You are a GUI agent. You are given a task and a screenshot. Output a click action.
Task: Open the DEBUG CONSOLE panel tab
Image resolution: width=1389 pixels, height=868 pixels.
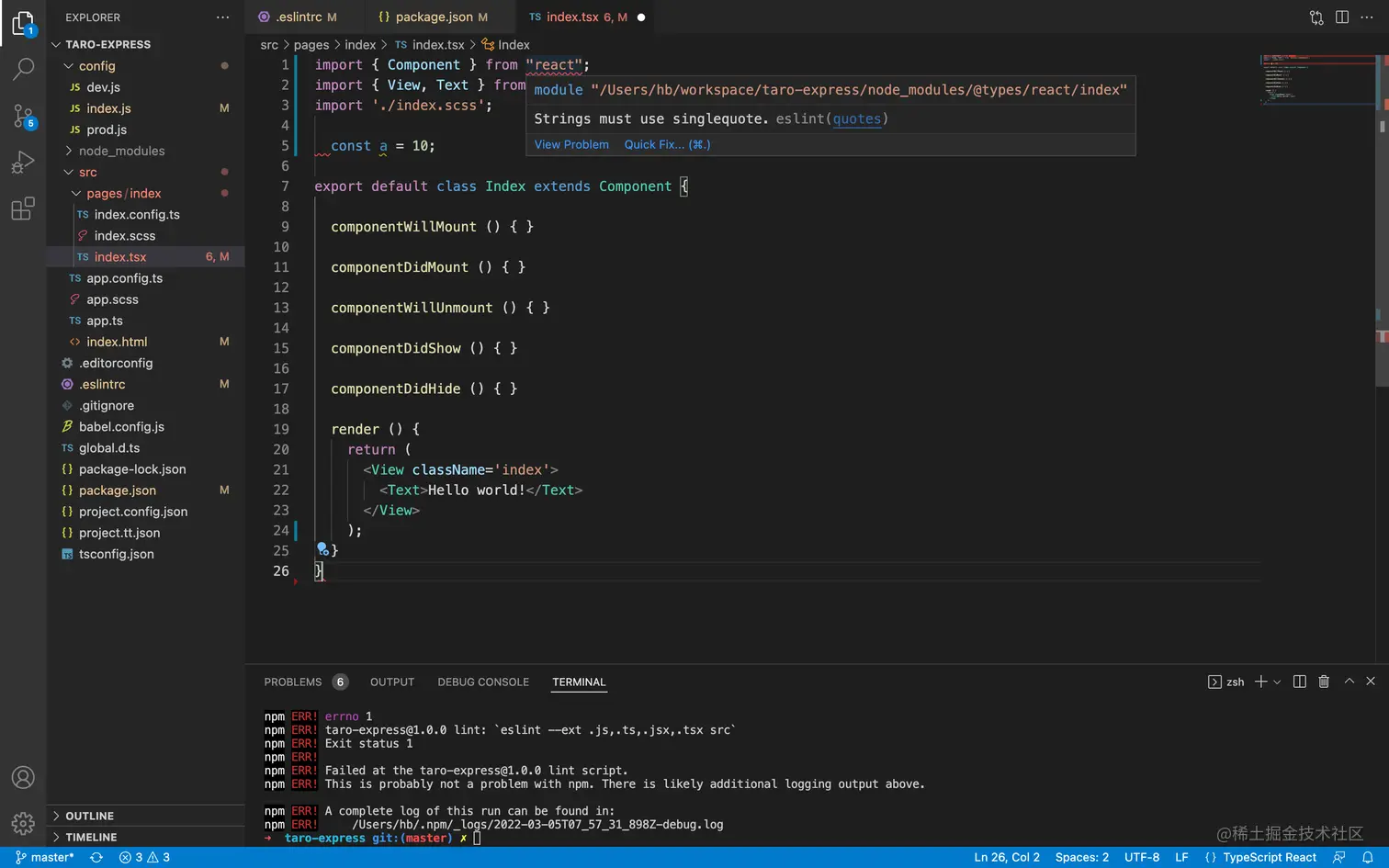(483, 682)
